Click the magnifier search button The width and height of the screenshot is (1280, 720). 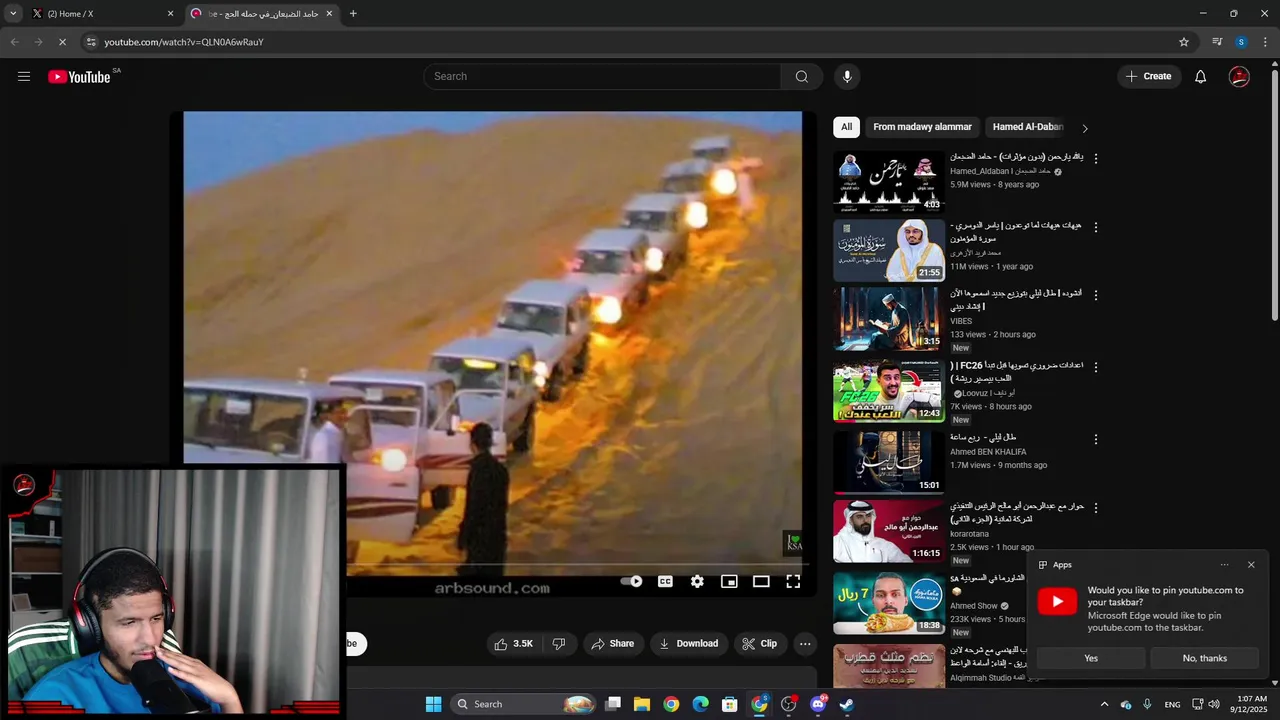801,76
